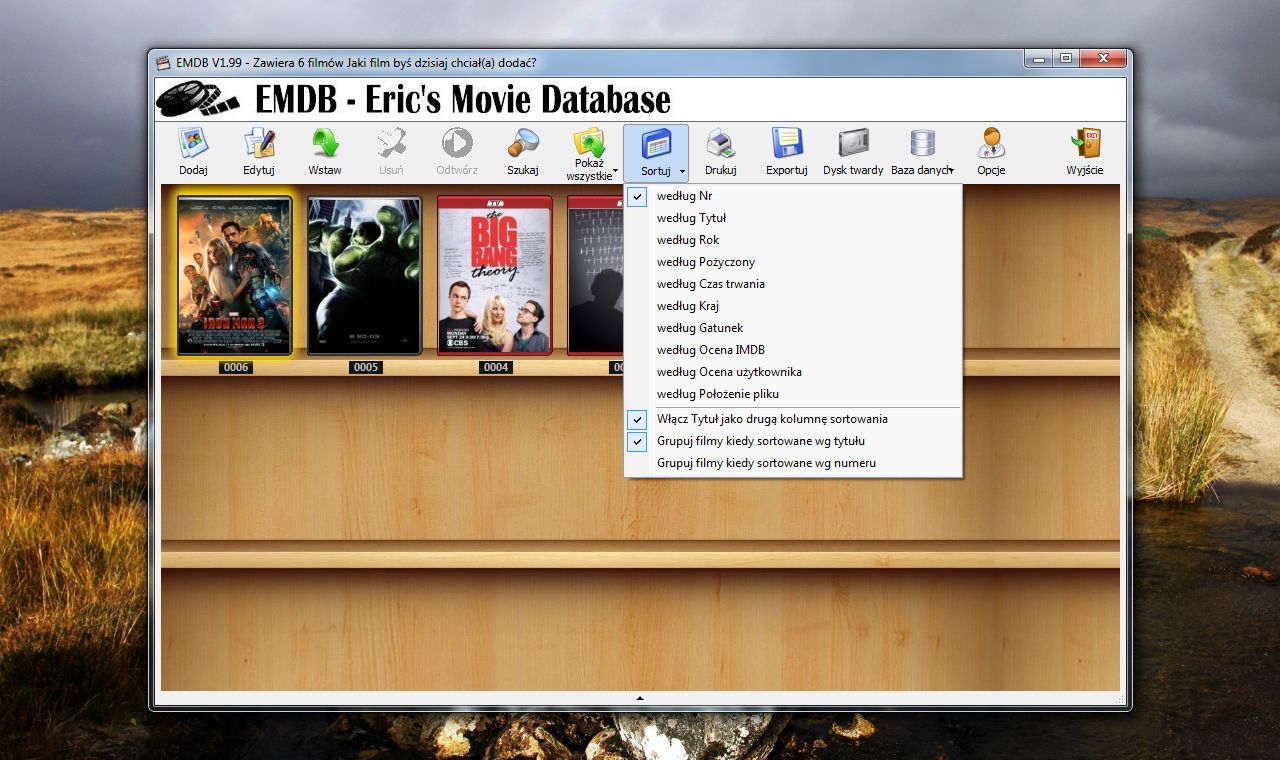The image size is (1280, 760).
Task: Click the bottom panel expand arrow
Action: (640, 697)
